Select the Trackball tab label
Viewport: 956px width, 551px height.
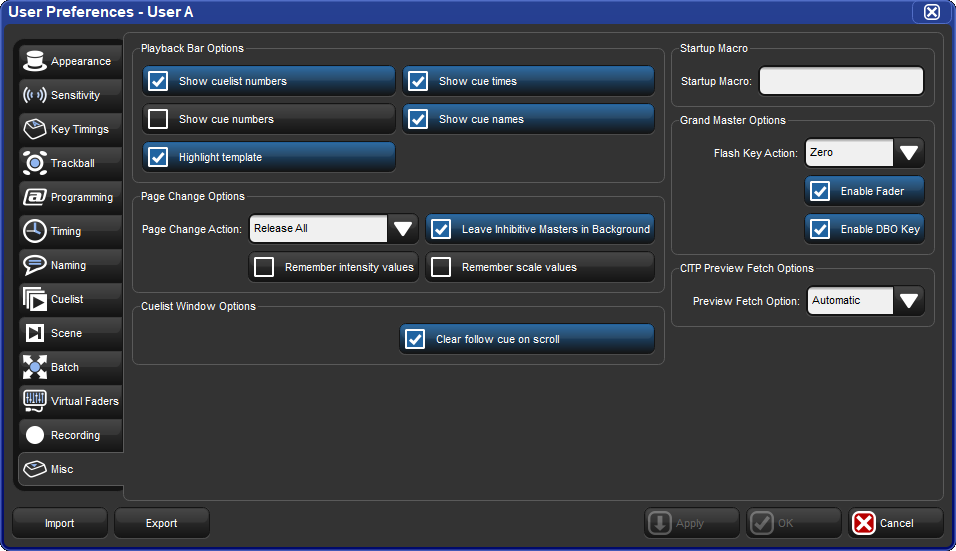pyautogui.click(x=73, y=163)
